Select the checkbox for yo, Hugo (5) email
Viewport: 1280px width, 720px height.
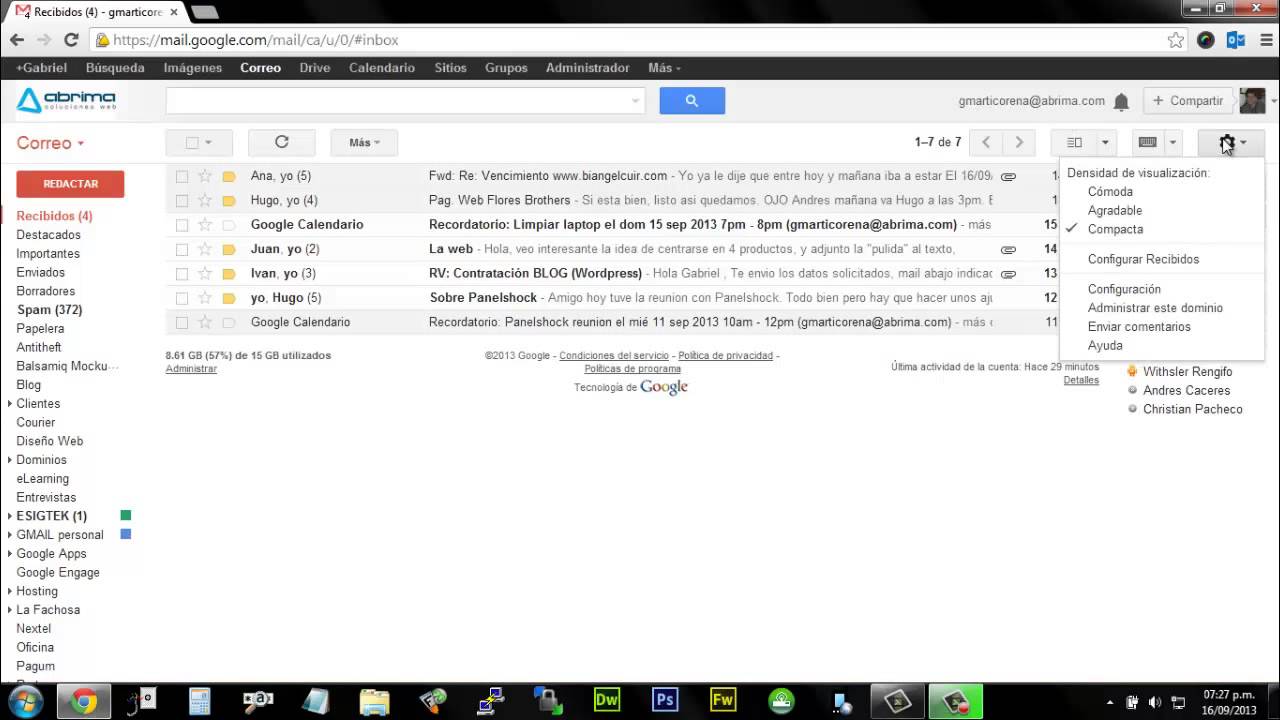[x=182, y=298]
